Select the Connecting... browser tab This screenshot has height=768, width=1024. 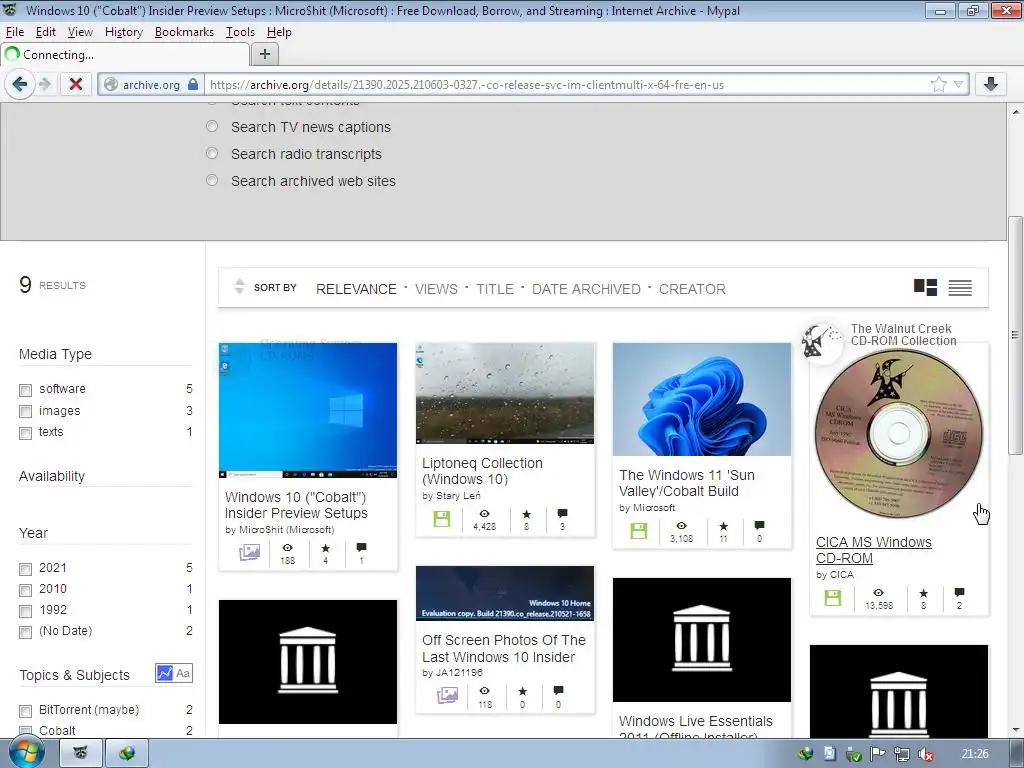(x=124, y=55)
